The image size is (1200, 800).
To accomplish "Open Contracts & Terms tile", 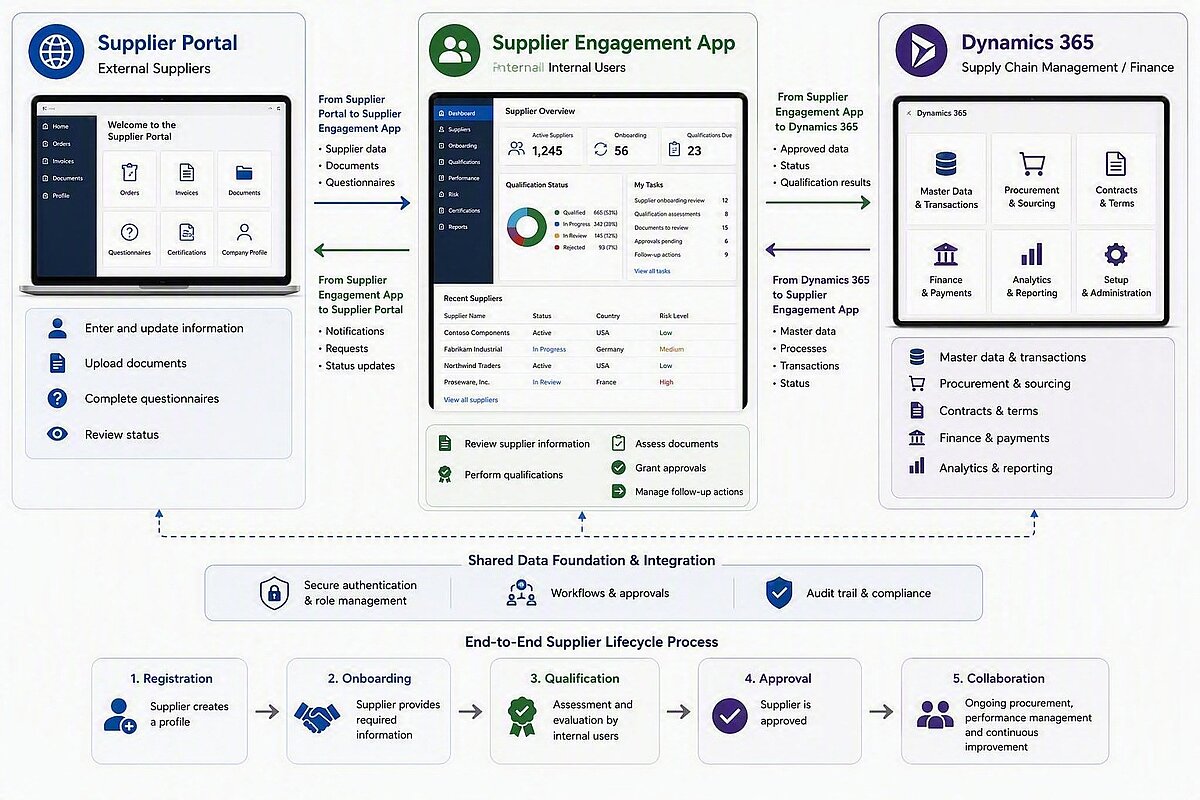I will click(1116, 178).
